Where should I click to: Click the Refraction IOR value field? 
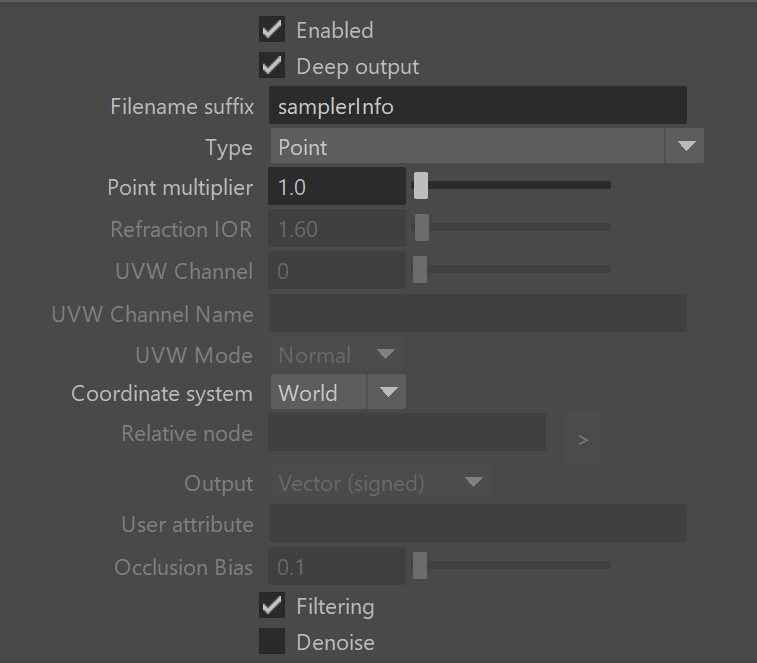[337, 228]
